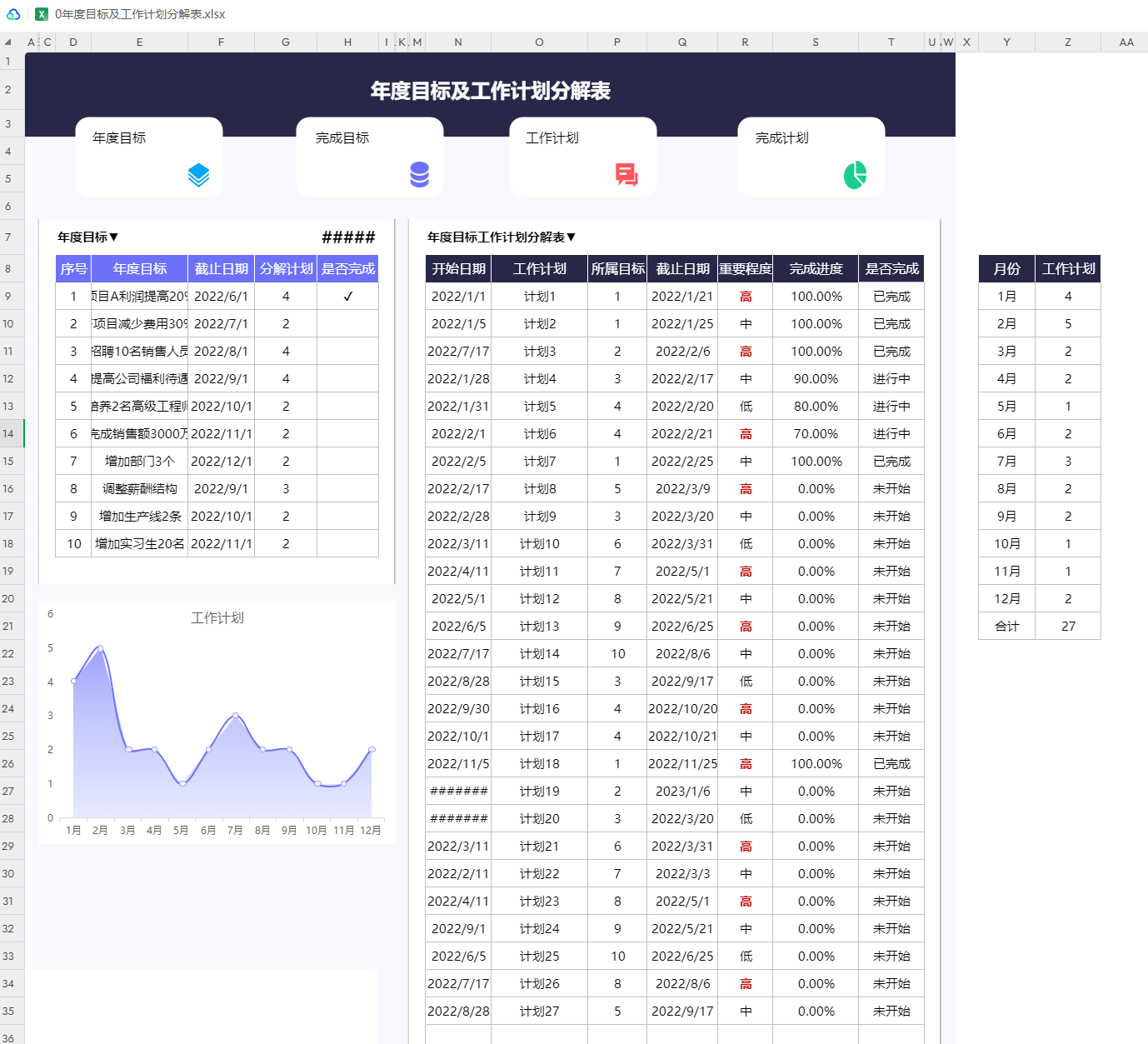This screenshot has height=1044, width=1148.
Task: Click the red 高 priority cell for 计划1
Action: 746,297
